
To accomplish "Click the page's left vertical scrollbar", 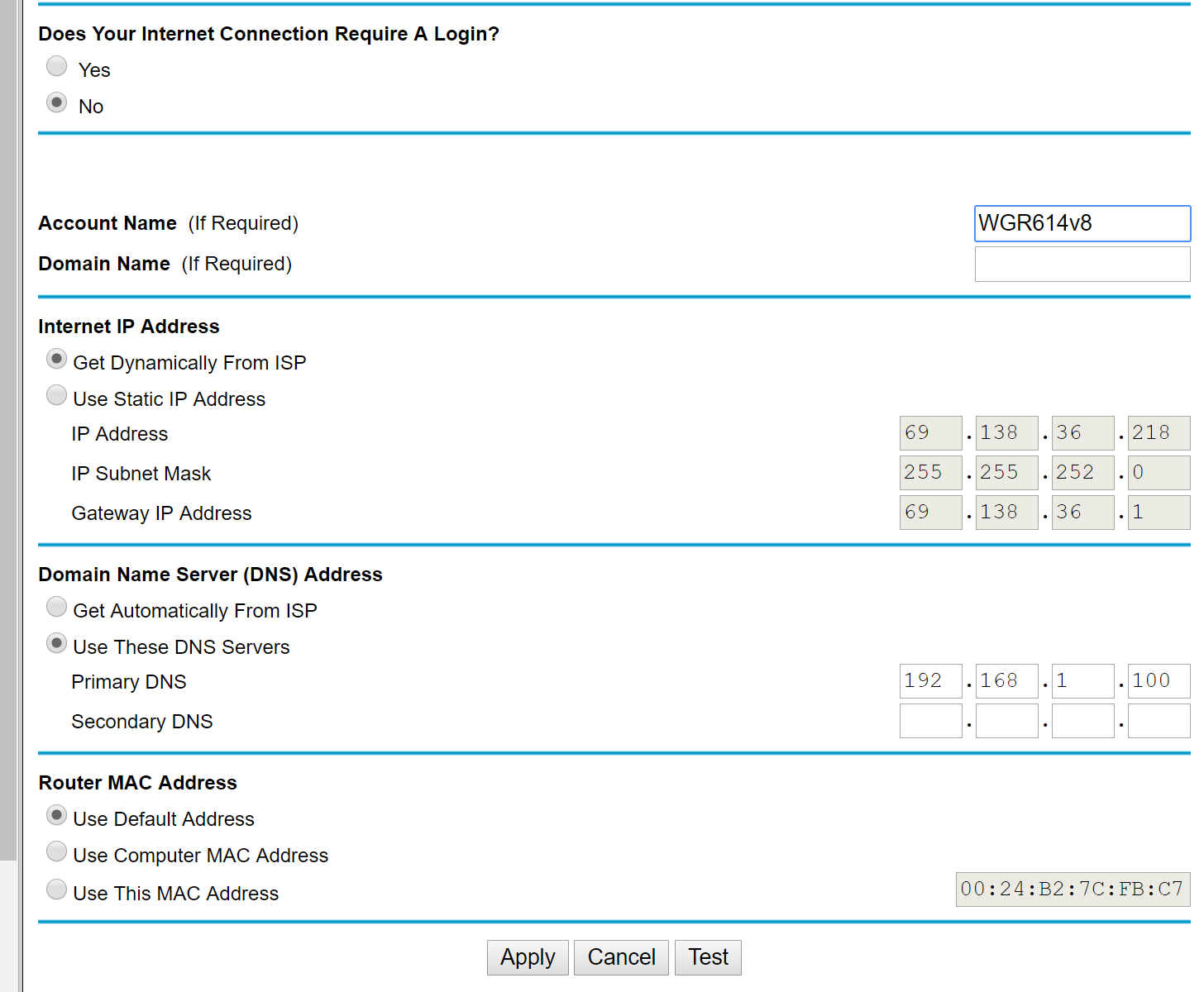I will click(x=8, y=430).
